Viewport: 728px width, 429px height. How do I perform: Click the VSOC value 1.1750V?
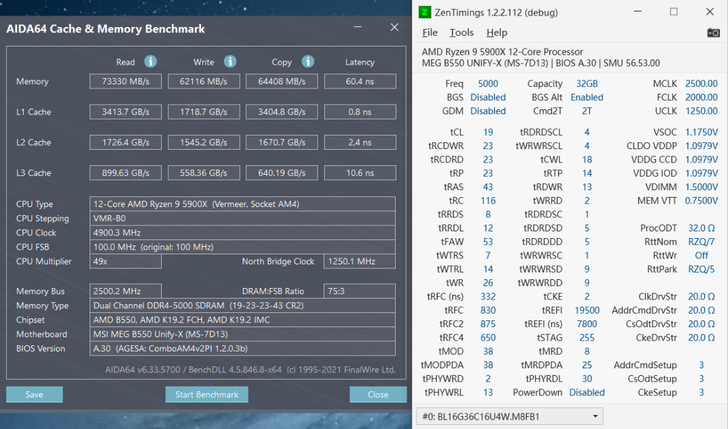coord(702,132)
